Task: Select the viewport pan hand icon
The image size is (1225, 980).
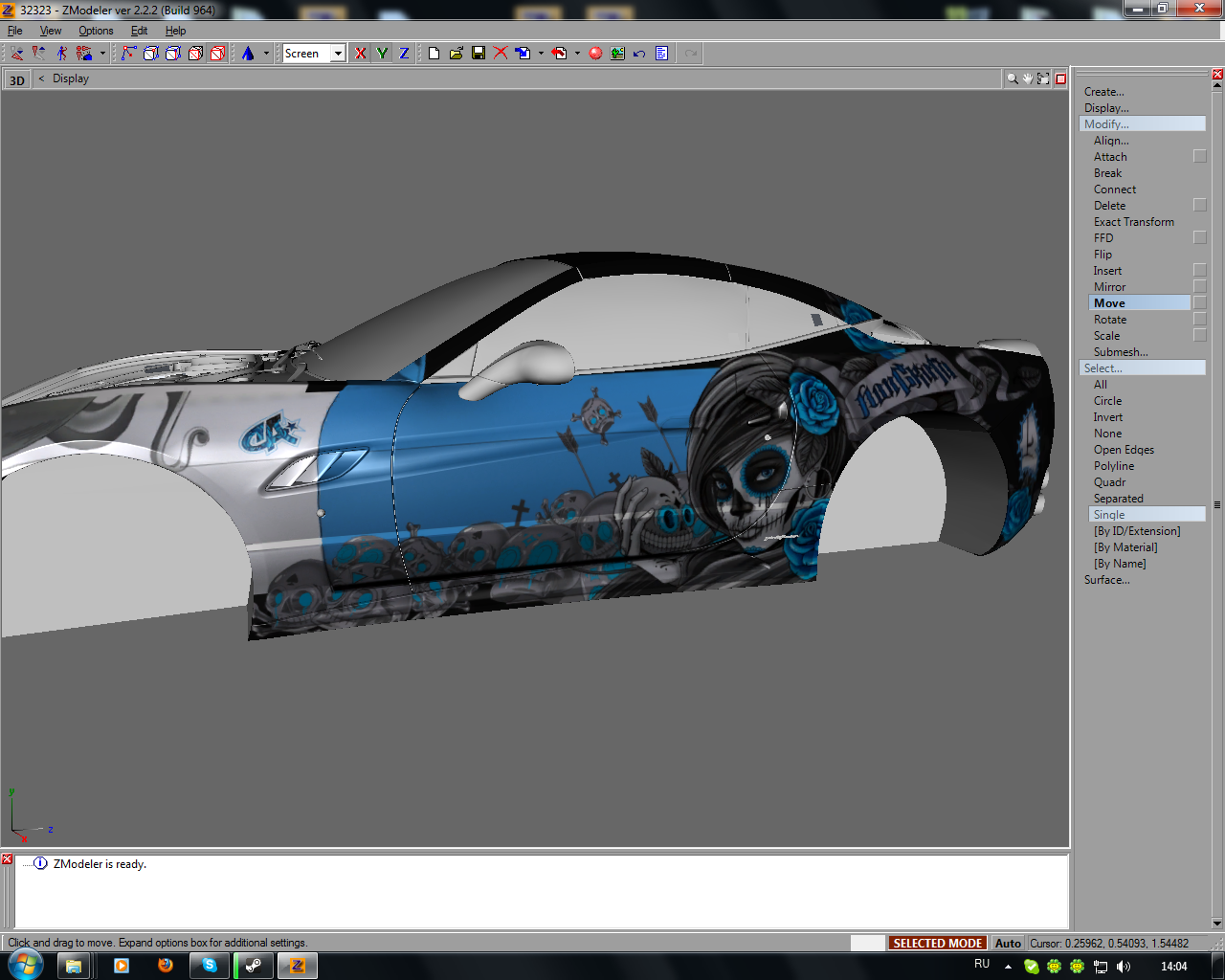Action: coord(1028,78)
